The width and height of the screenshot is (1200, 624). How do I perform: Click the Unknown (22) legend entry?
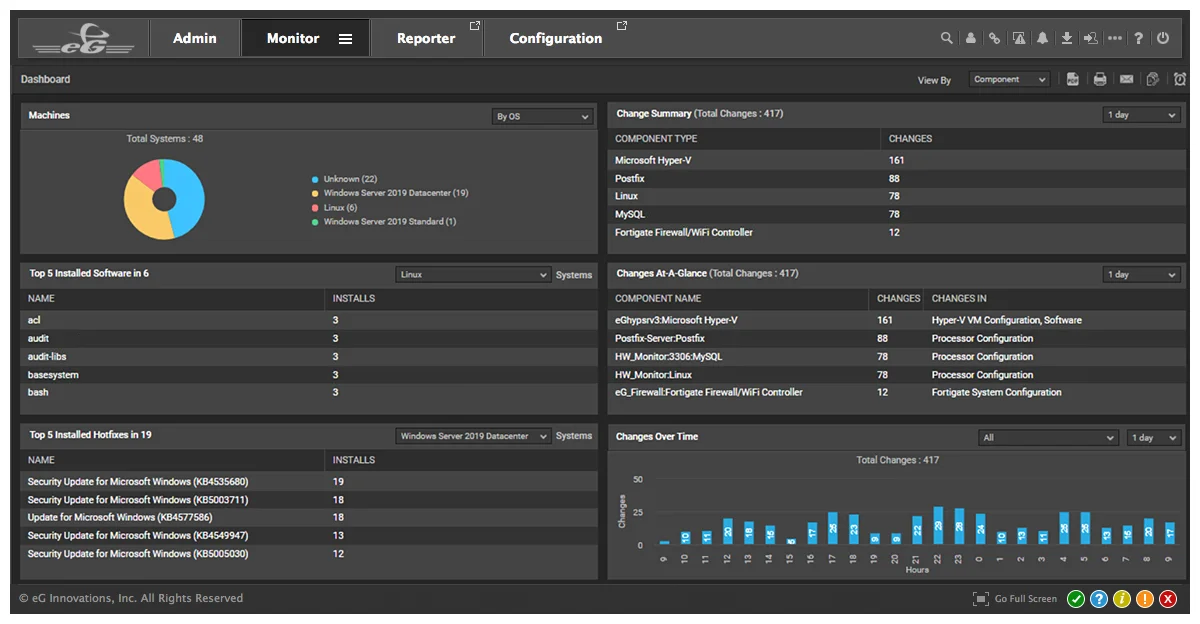(345, 179)
